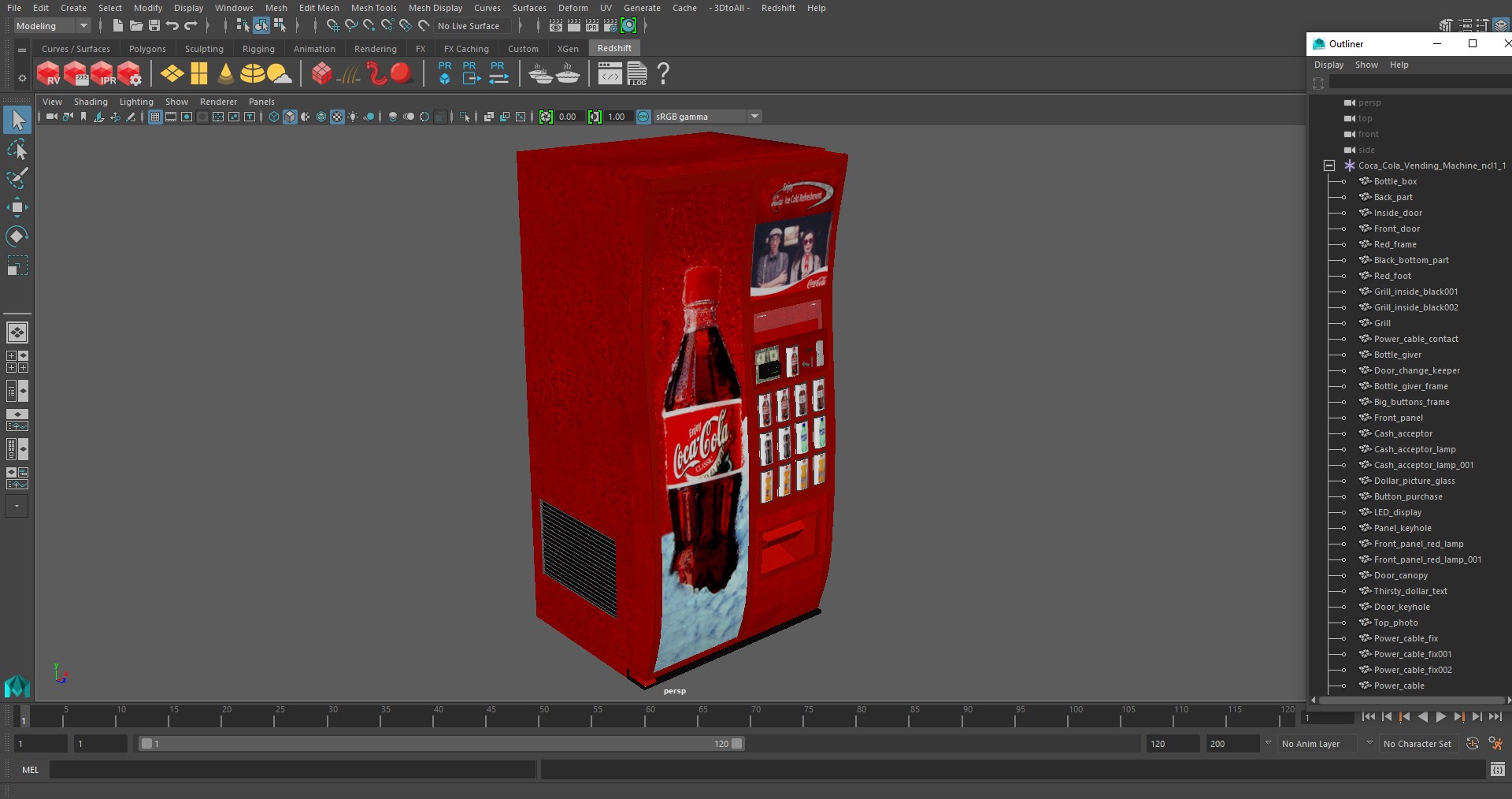Image resolution: width=1512 pixels, height=799 pixels.
Task: Click the Save scene floppy icon
Action: [x=154, y=26]
